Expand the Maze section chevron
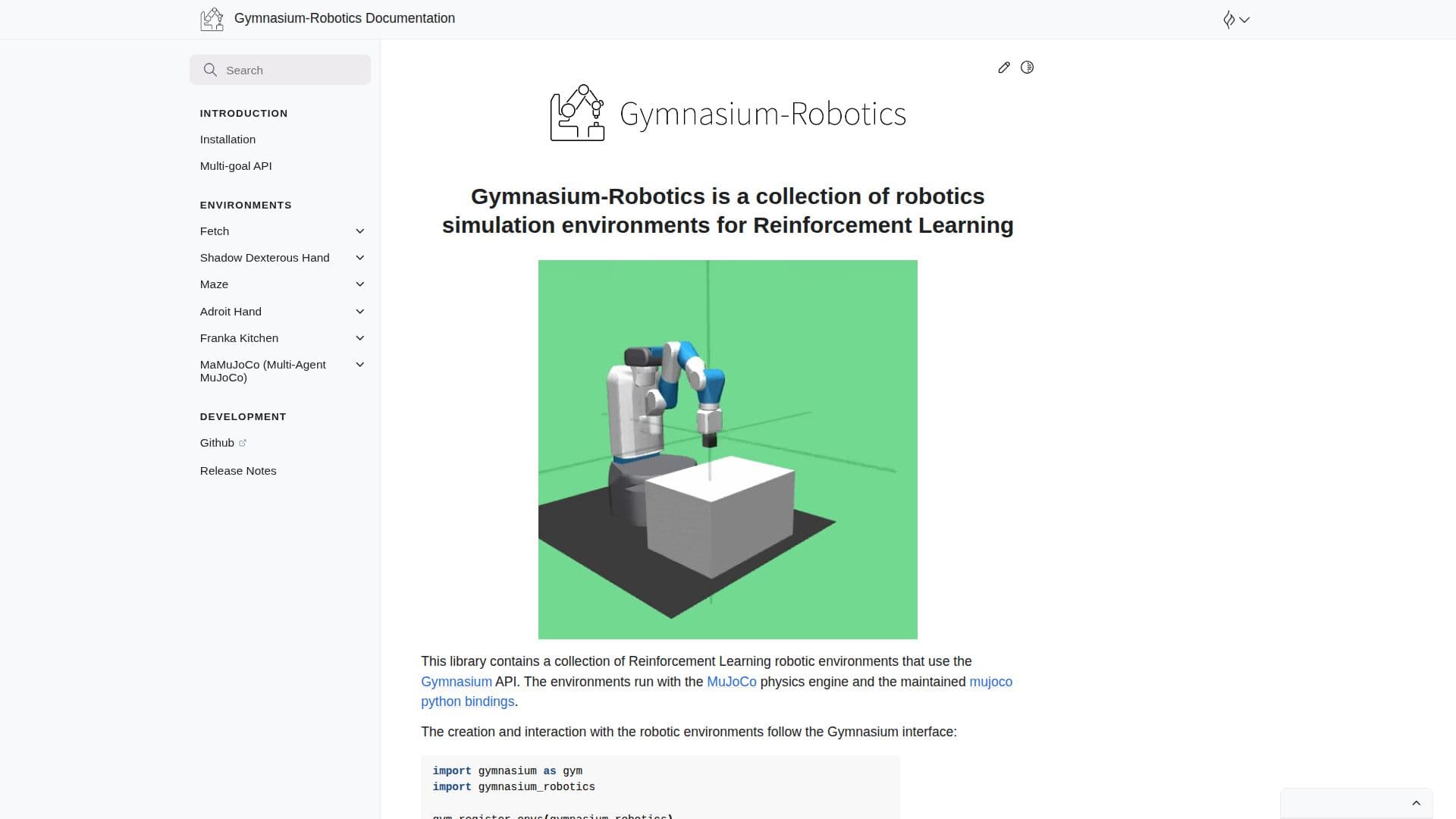 click(x=360, y=284)
